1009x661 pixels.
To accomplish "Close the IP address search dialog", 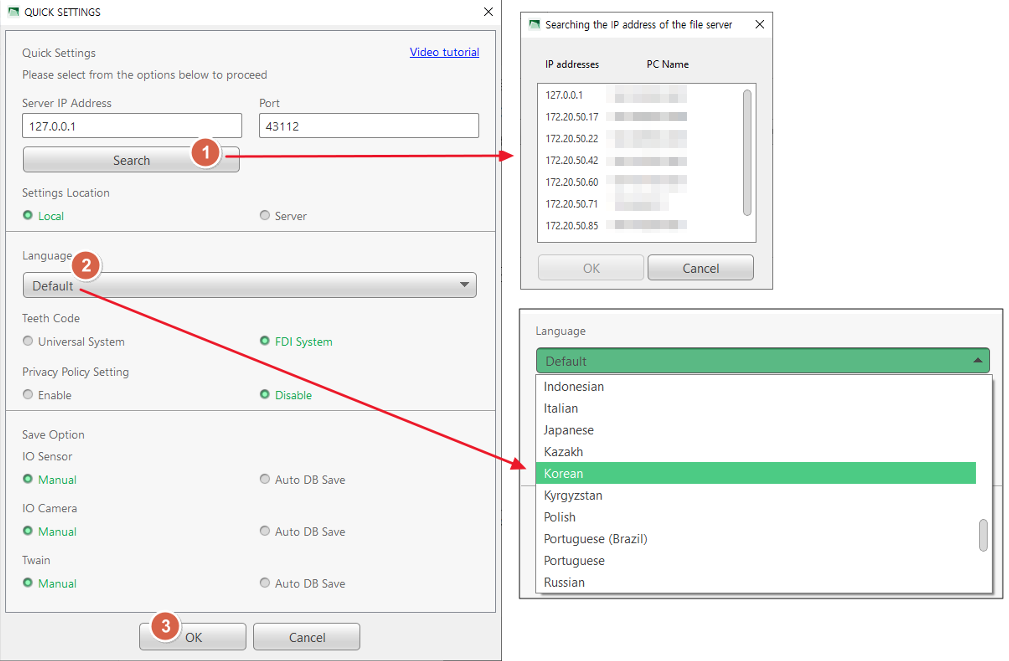I will pyautogui.click(x=759, y=24).
